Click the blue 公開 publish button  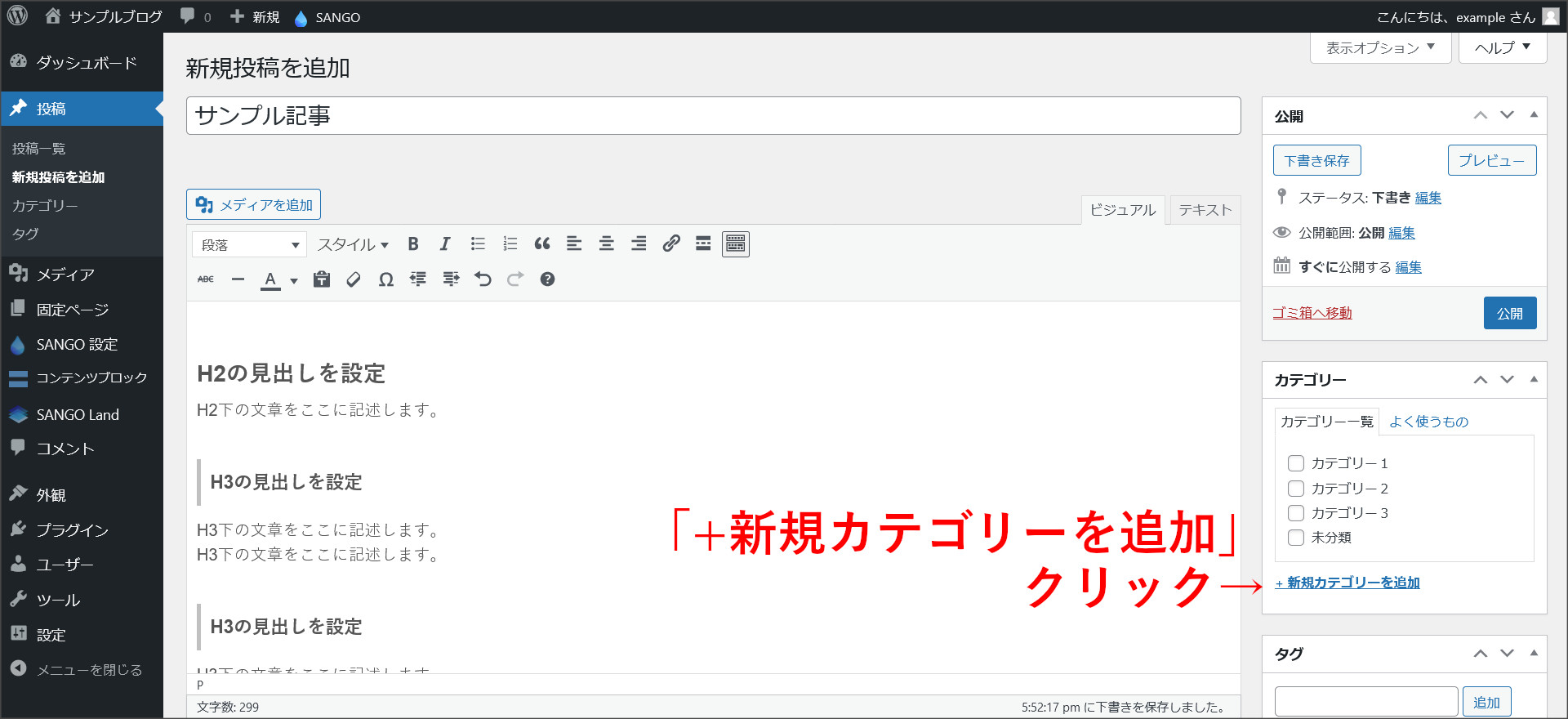pyautogui.click(x=1509, y=313)
